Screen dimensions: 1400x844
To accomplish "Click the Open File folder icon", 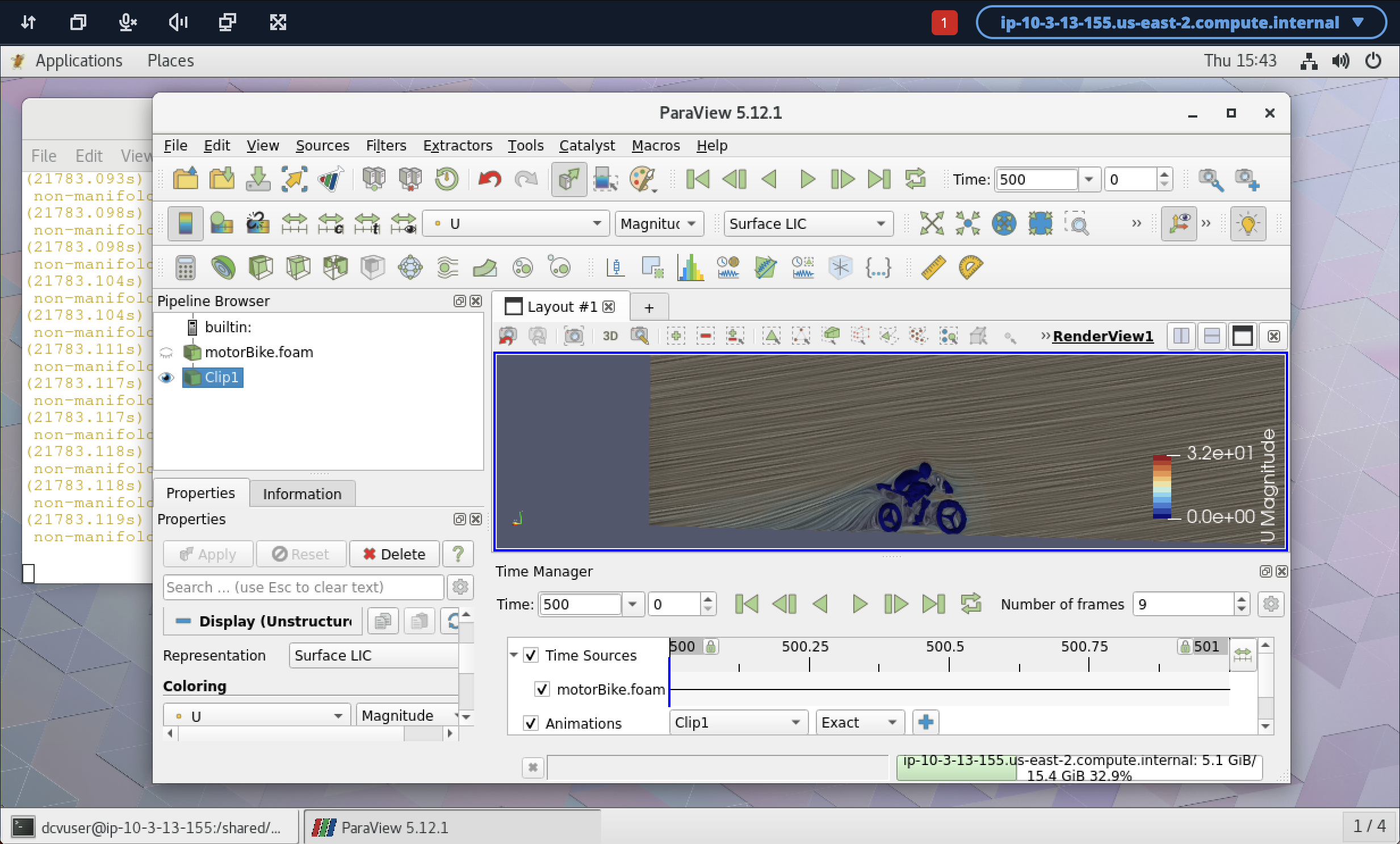I will [185, 179].
